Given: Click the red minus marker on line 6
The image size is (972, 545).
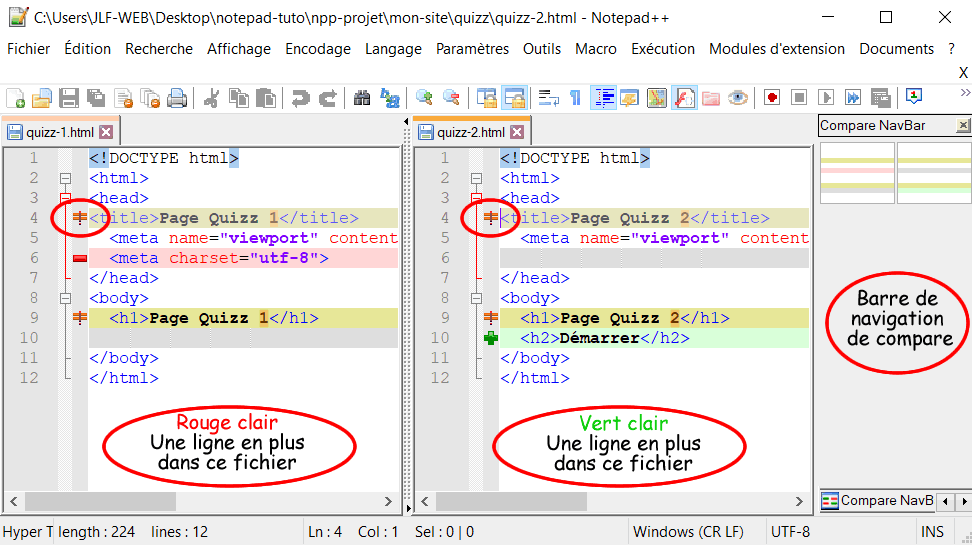Looking at the screenshot, I should (x=79, y=258).
